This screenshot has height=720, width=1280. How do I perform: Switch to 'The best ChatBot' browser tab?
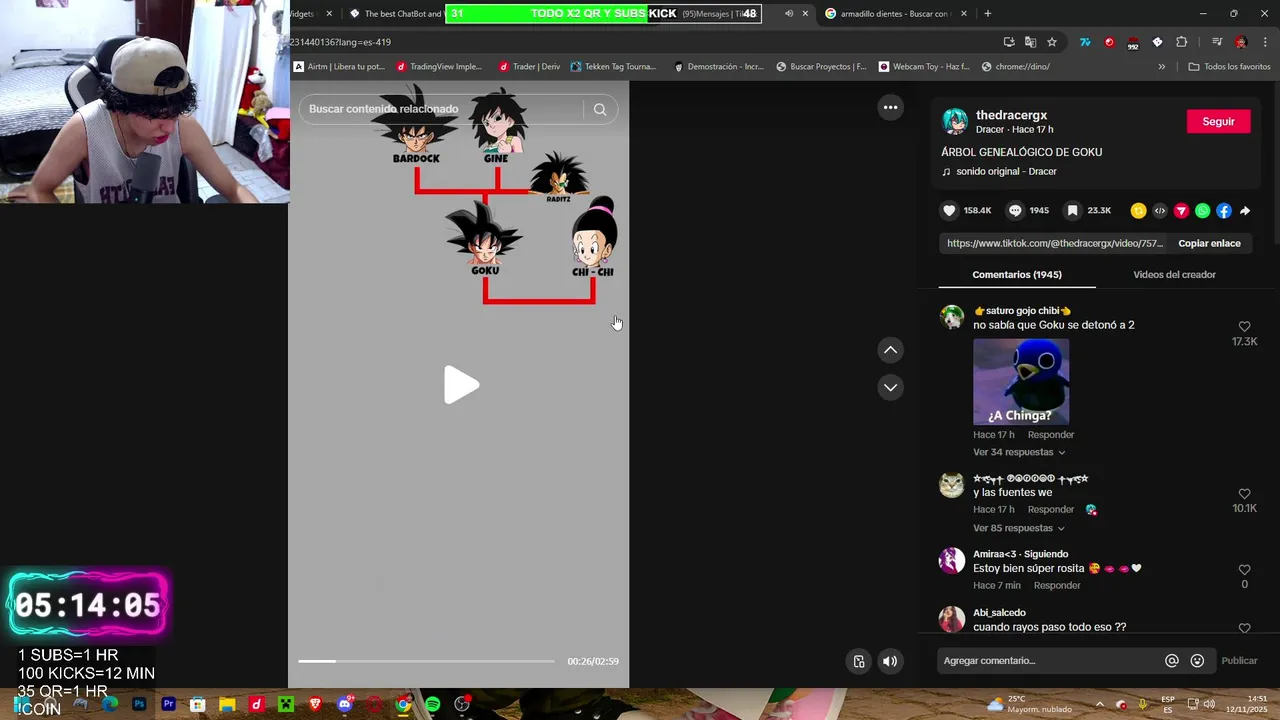(x=395, y=14)
